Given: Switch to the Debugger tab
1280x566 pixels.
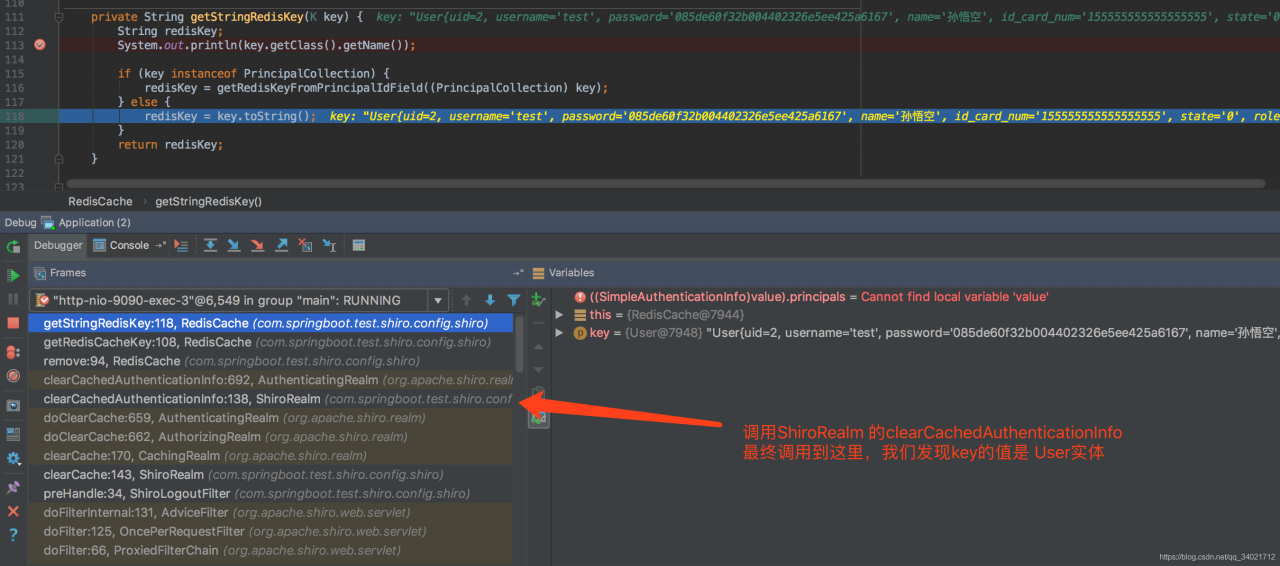Looking at the screenshot, I should pos(59,245).
